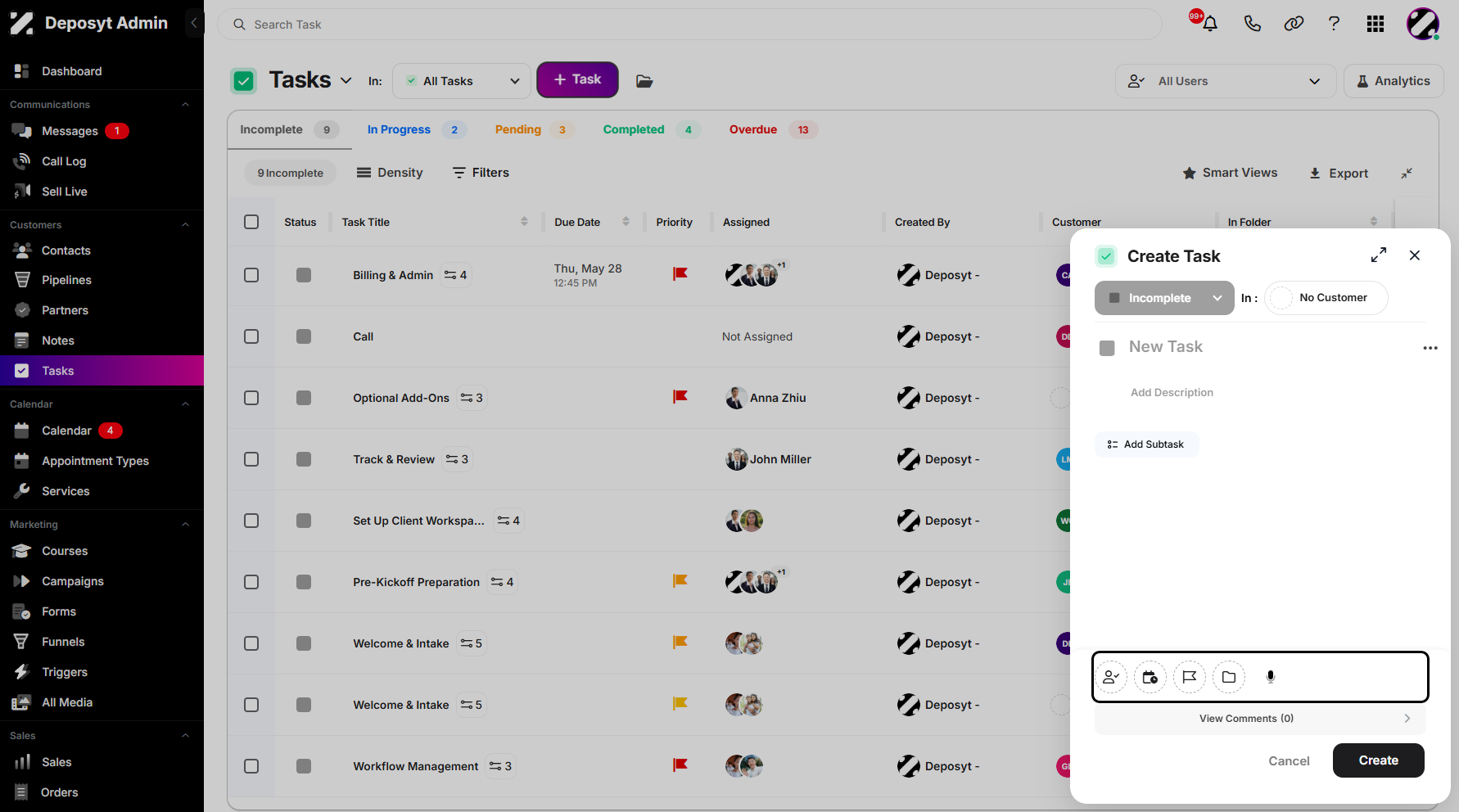1459x812 pixels.
Task: Cancel the Create Task dialog
Action: [x=1290, y=761]
